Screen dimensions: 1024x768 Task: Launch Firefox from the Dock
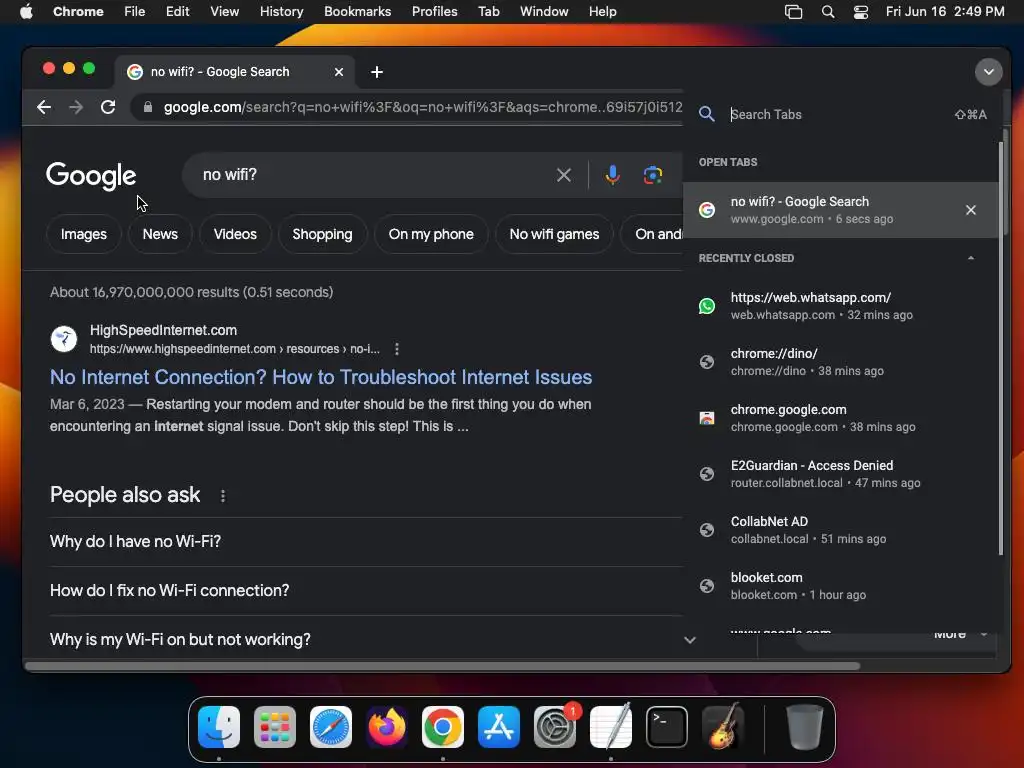(x=387, y=727)
